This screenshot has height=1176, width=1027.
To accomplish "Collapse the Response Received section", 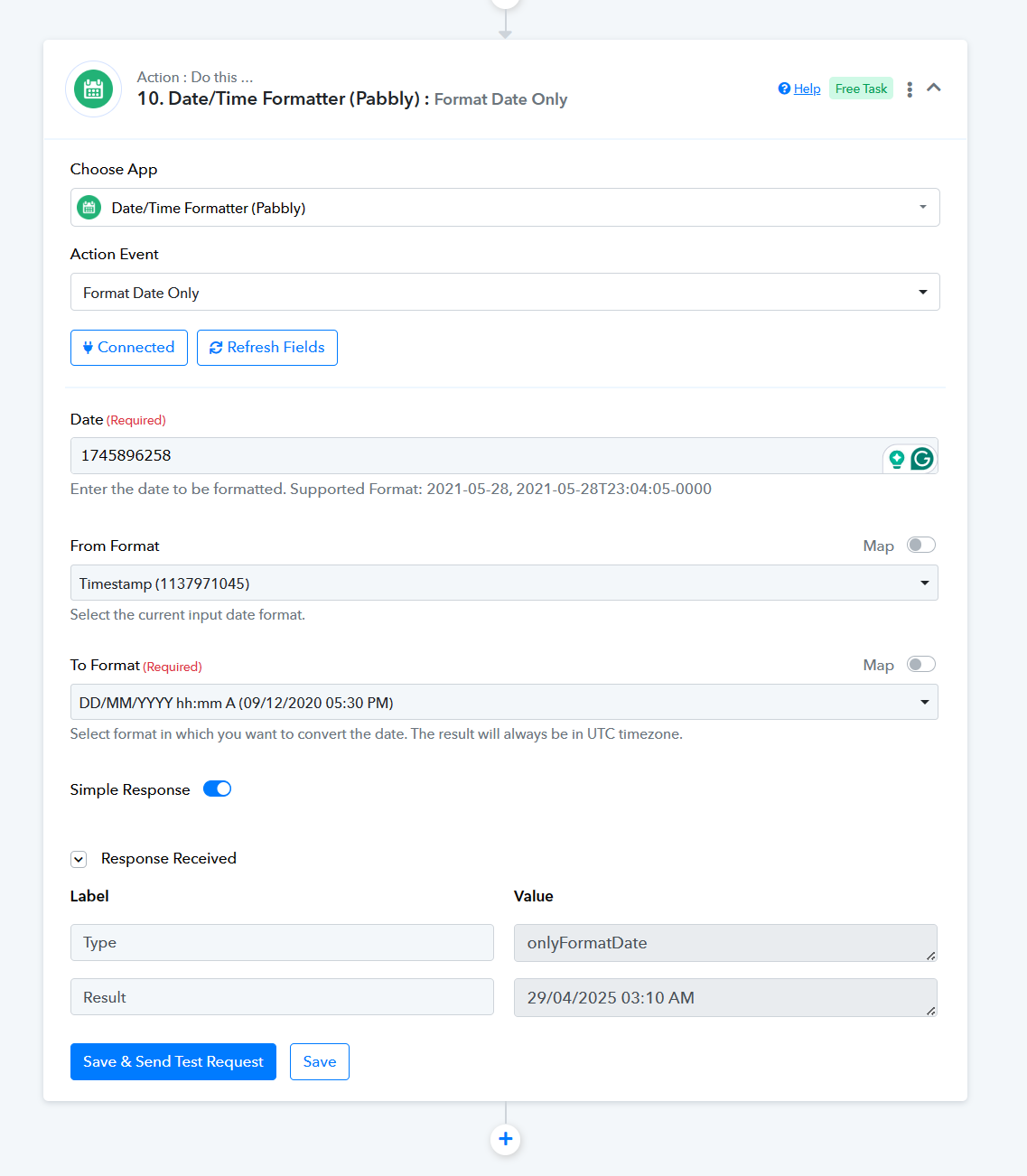I will (x=79, y=859).
